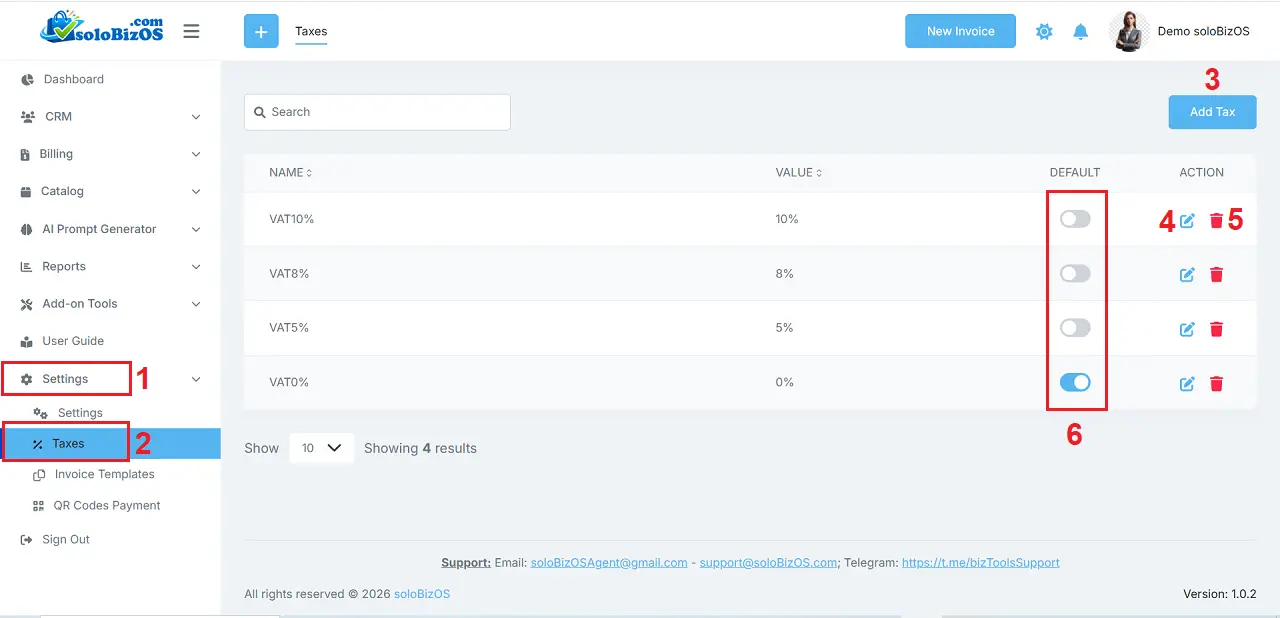Image resolution: width=1280 pixels, height=618 pixels.
Task: Click the CRM people icon
Action: 27,117
